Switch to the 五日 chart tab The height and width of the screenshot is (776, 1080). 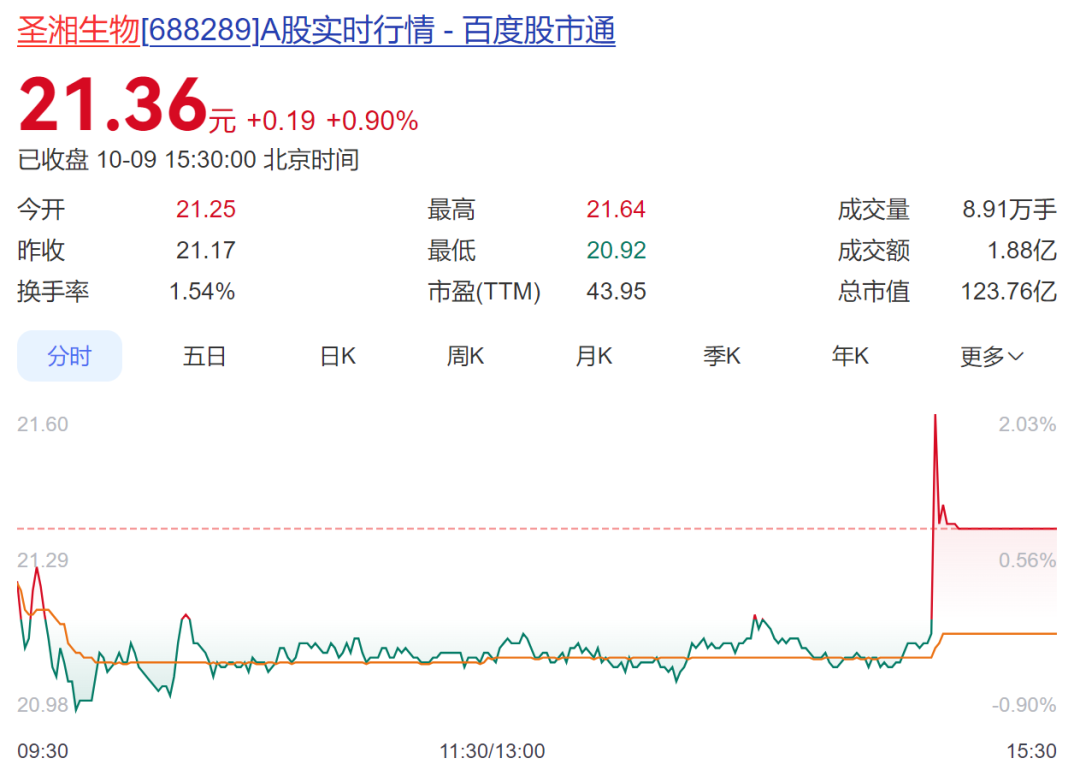click(204, 356)
